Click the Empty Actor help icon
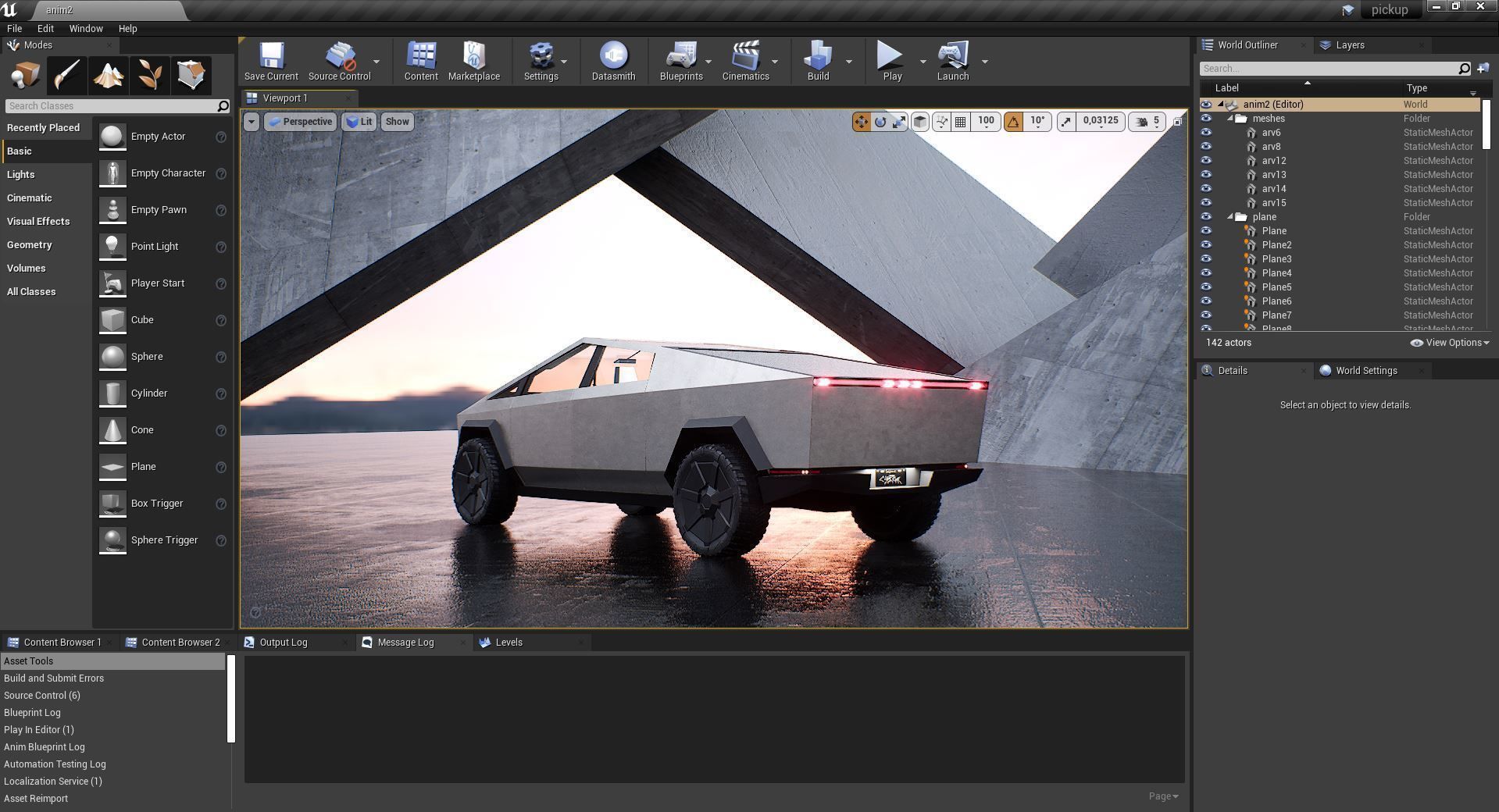Screen dimensions: 1499x812 221,137
